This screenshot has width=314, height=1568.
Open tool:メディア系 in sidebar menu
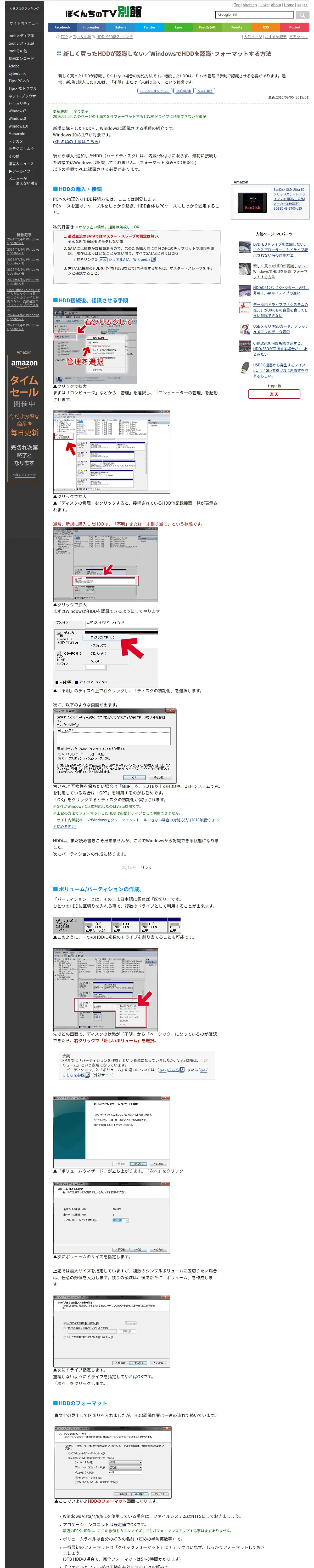tap(21, 36)
